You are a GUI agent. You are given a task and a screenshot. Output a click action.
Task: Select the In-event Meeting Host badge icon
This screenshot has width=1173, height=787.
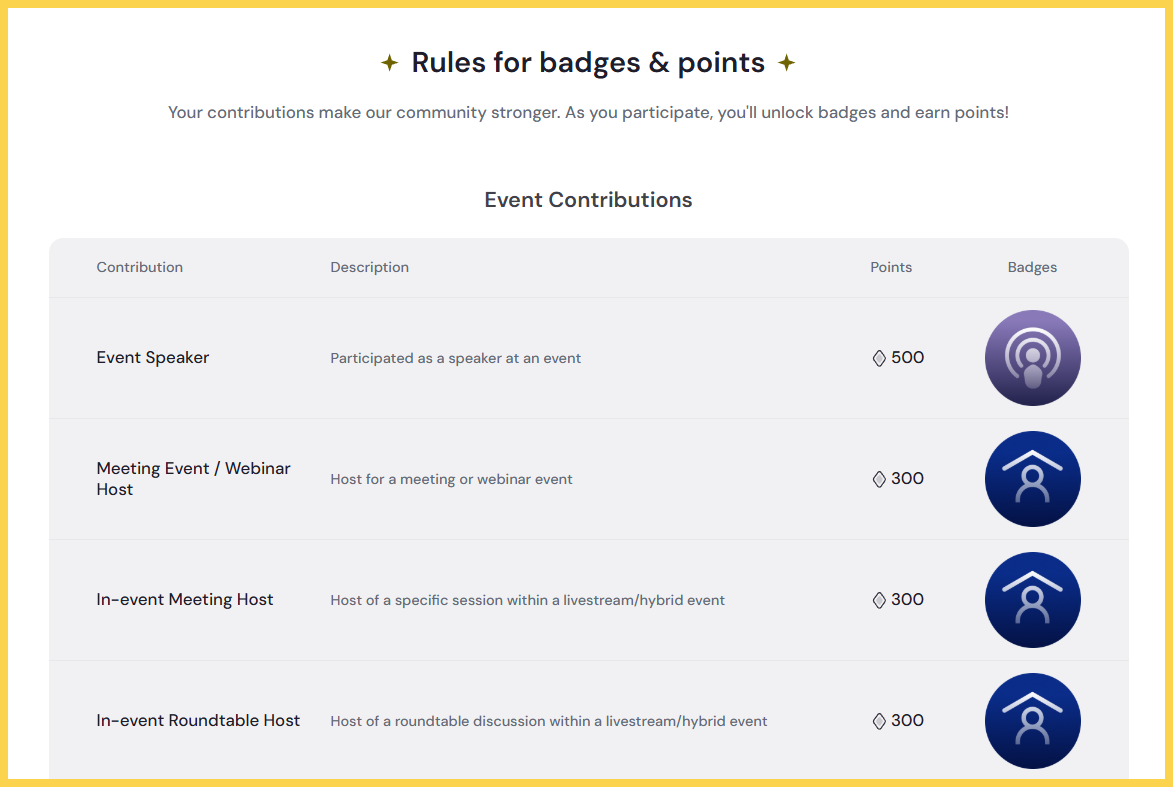click(1032, 600)
